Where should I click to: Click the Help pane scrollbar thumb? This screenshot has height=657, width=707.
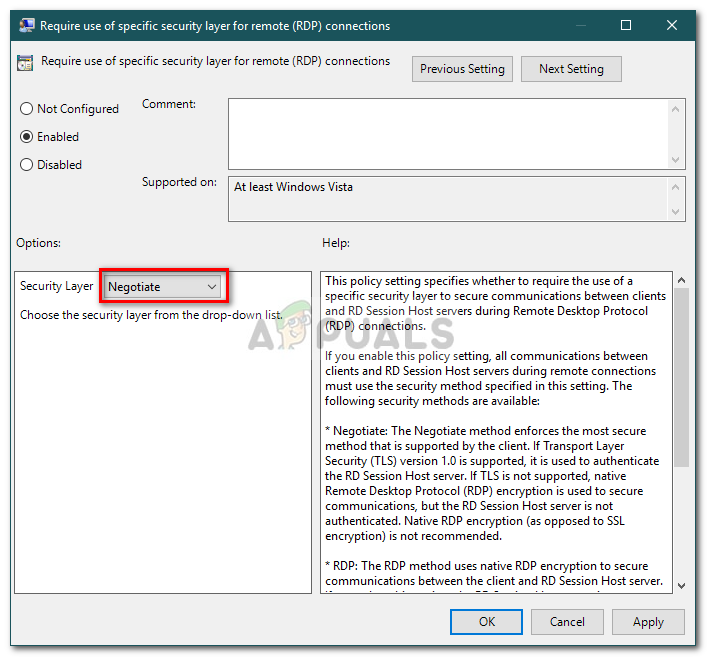(x=681, y=377)
